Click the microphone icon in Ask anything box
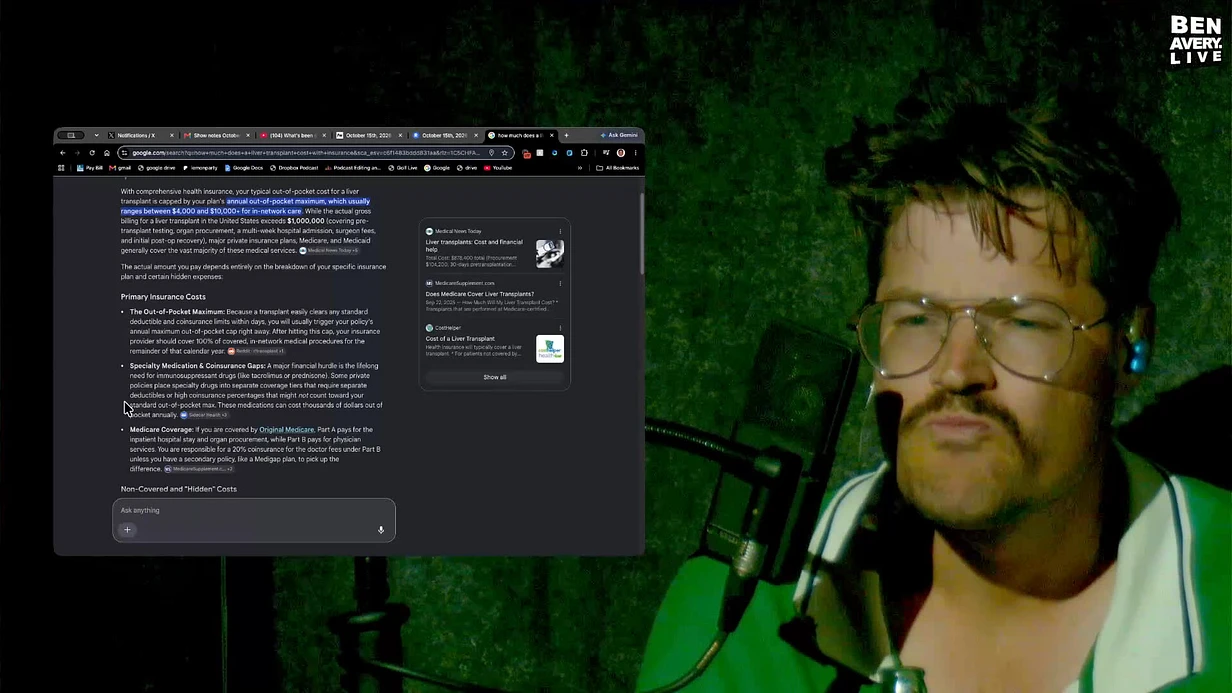This screenshot has height=693, width=1232. tap(381, 530)
